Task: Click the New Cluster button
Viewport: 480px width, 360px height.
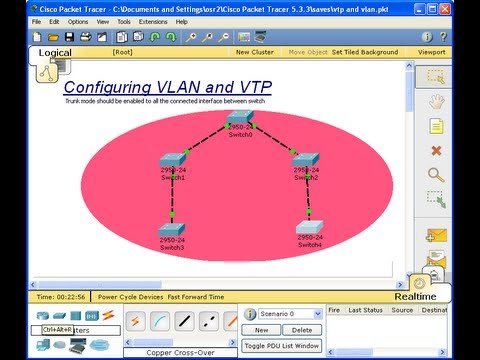Action: [x=255, y=52]
